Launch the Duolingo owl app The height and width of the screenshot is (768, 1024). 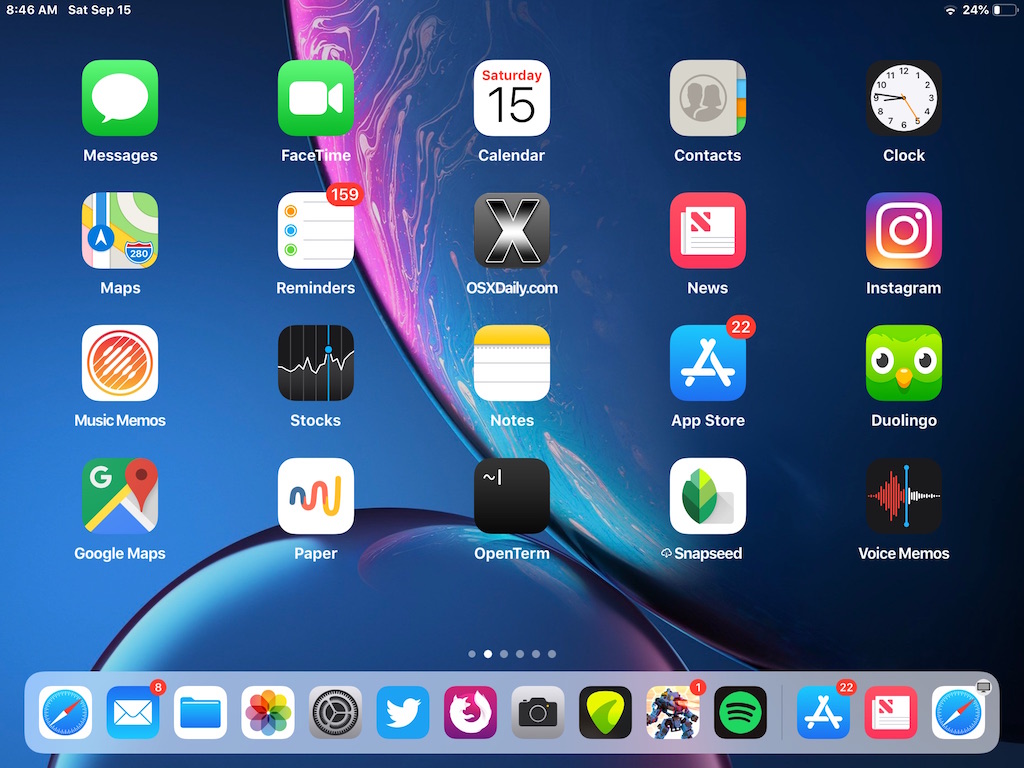904,363
